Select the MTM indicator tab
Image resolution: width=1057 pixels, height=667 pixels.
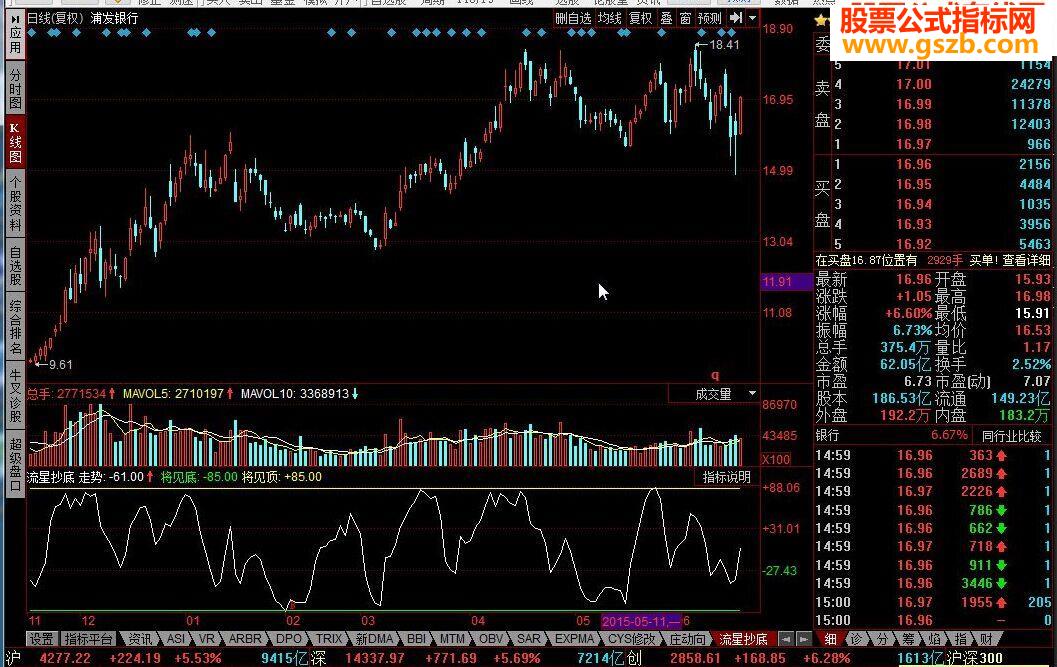coord(452,639)
